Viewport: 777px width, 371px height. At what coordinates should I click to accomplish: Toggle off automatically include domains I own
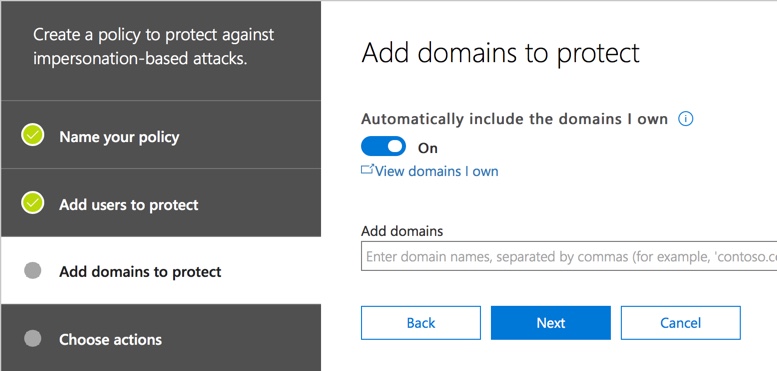click(x=383, y=147)
